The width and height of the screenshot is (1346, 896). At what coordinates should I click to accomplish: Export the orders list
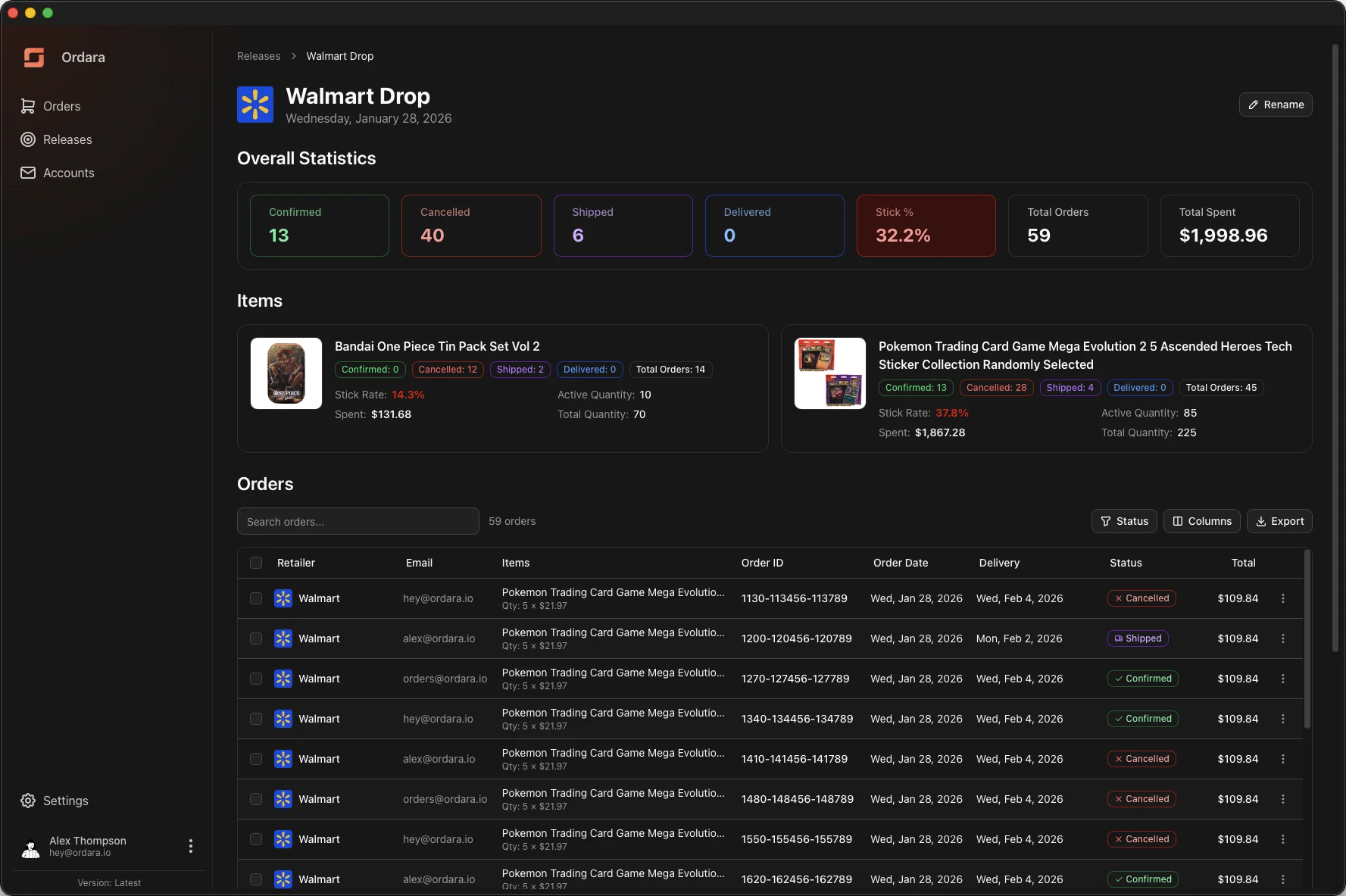(1279, 521)
